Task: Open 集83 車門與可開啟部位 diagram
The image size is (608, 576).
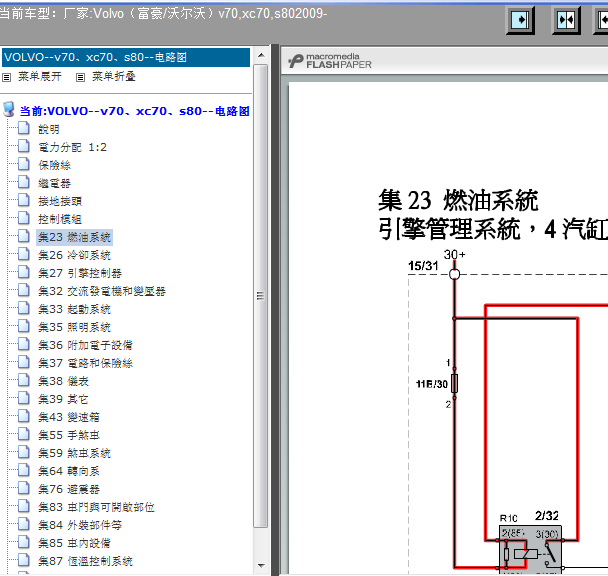Action: coord(96,507)
